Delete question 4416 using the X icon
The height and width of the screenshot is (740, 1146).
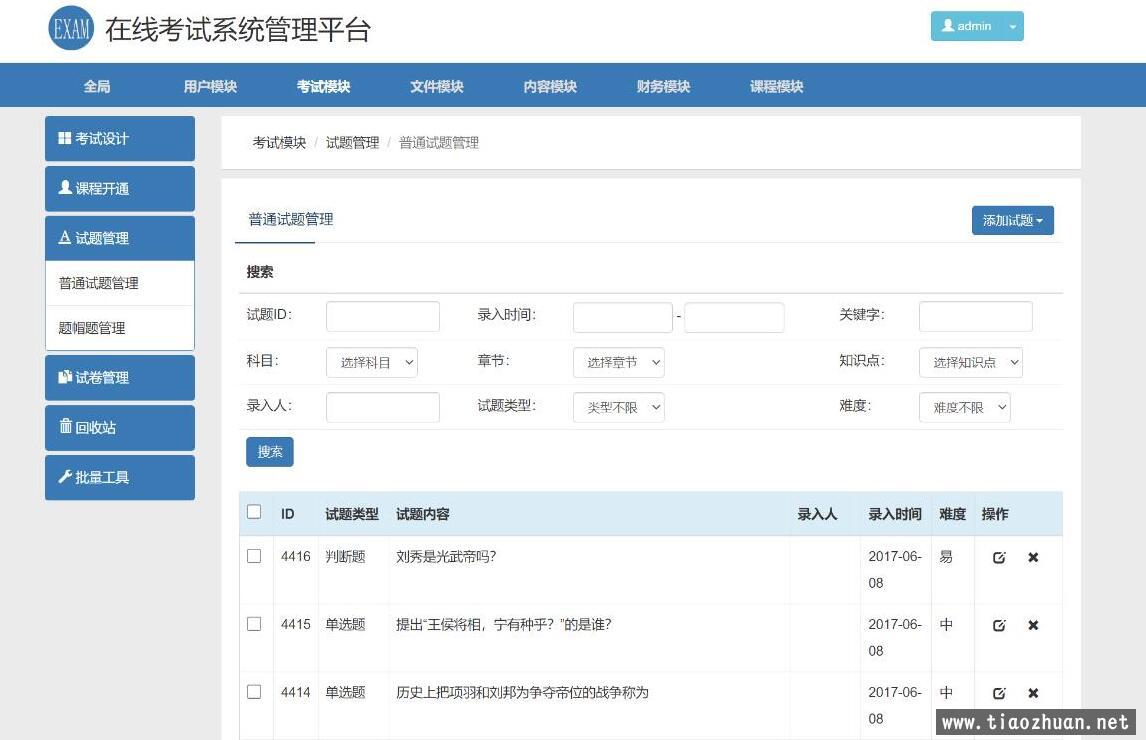pyautogui.click(x=1033, y=558)
